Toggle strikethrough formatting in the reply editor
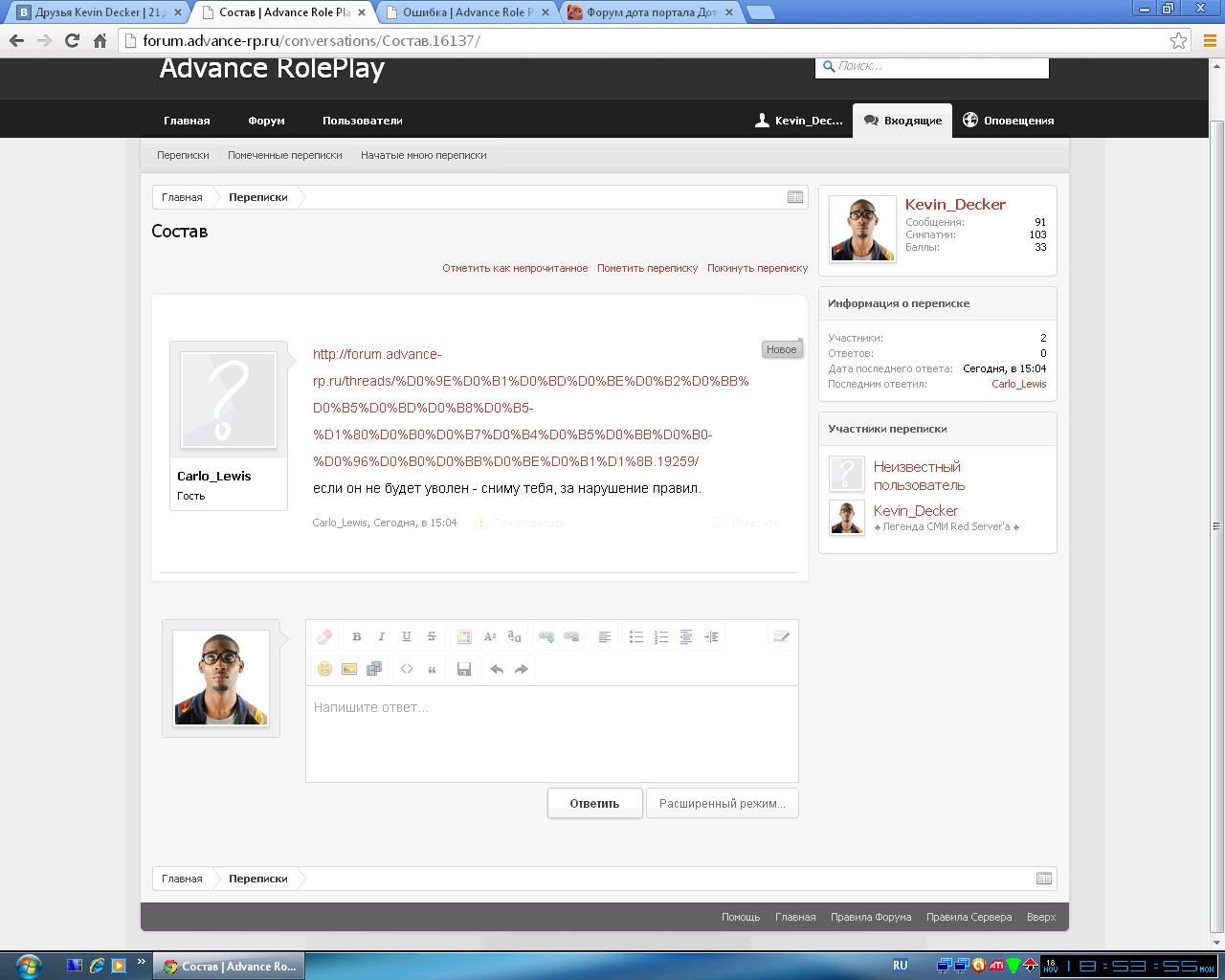Screen dimensions: 1225x980 point(432,637)
